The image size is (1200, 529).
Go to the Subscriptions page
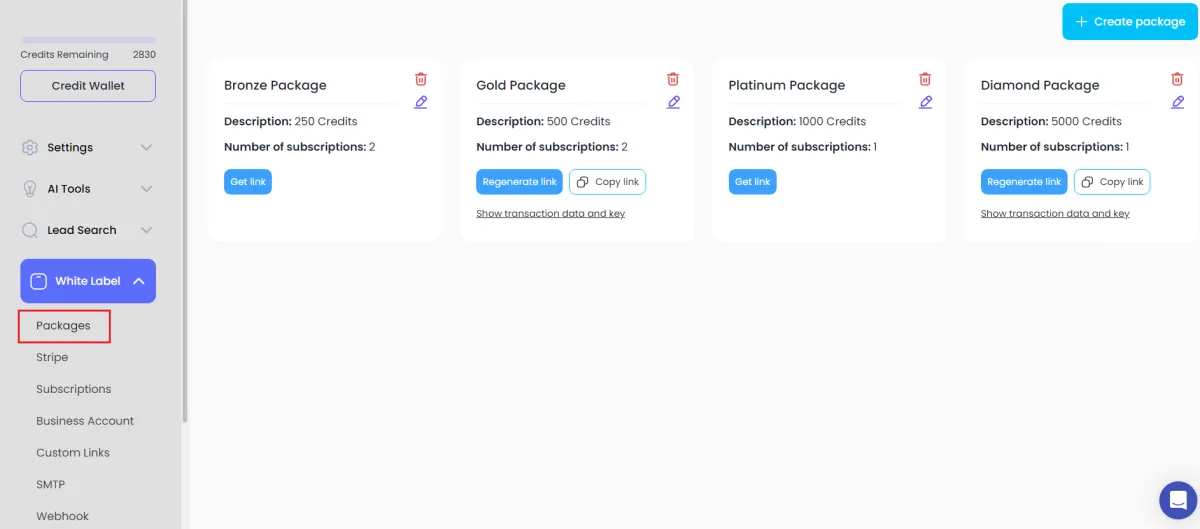click(74, 389)
